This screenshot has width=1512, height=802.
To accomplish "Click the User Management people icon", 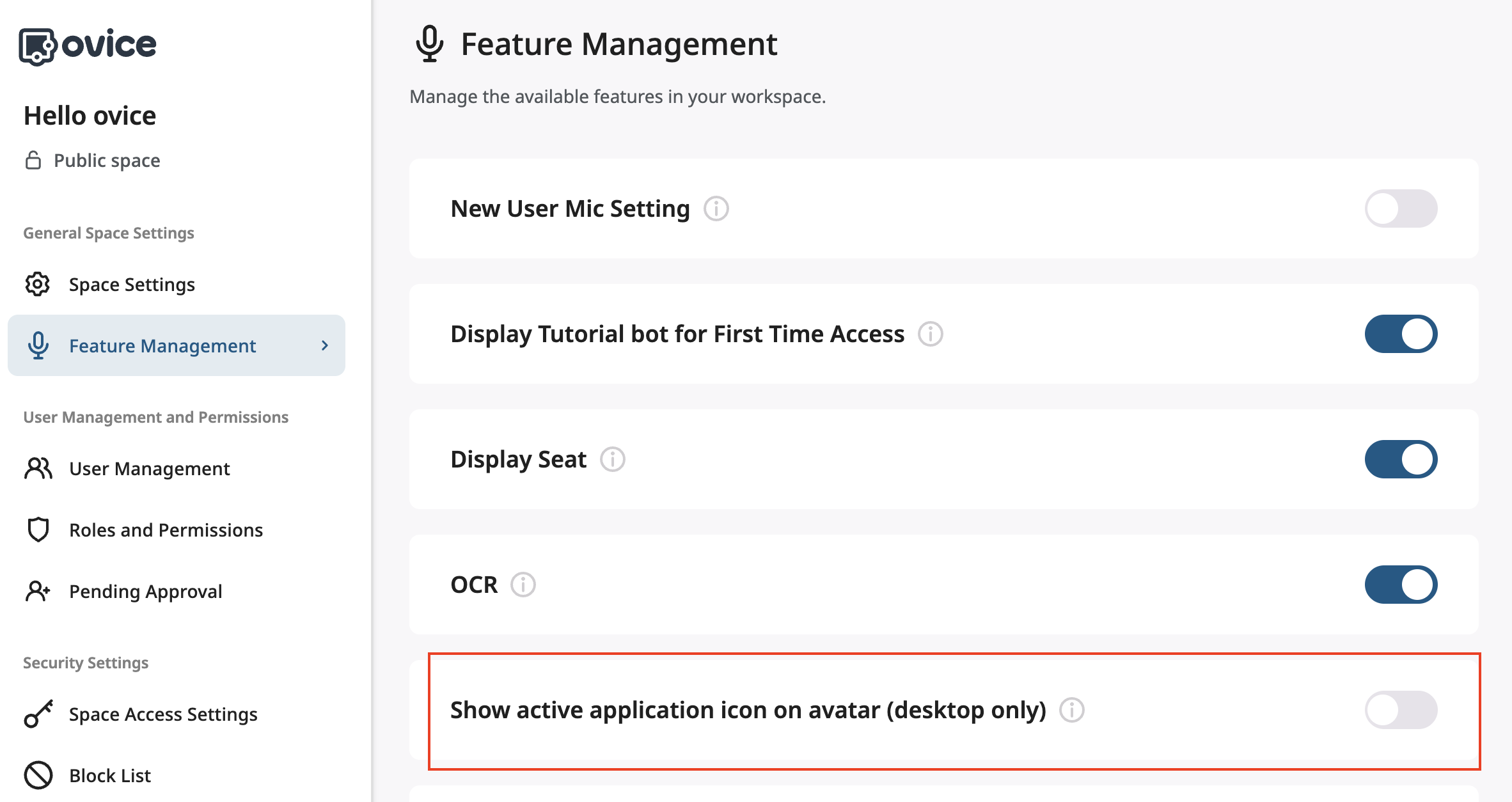I will coord(38,468).
